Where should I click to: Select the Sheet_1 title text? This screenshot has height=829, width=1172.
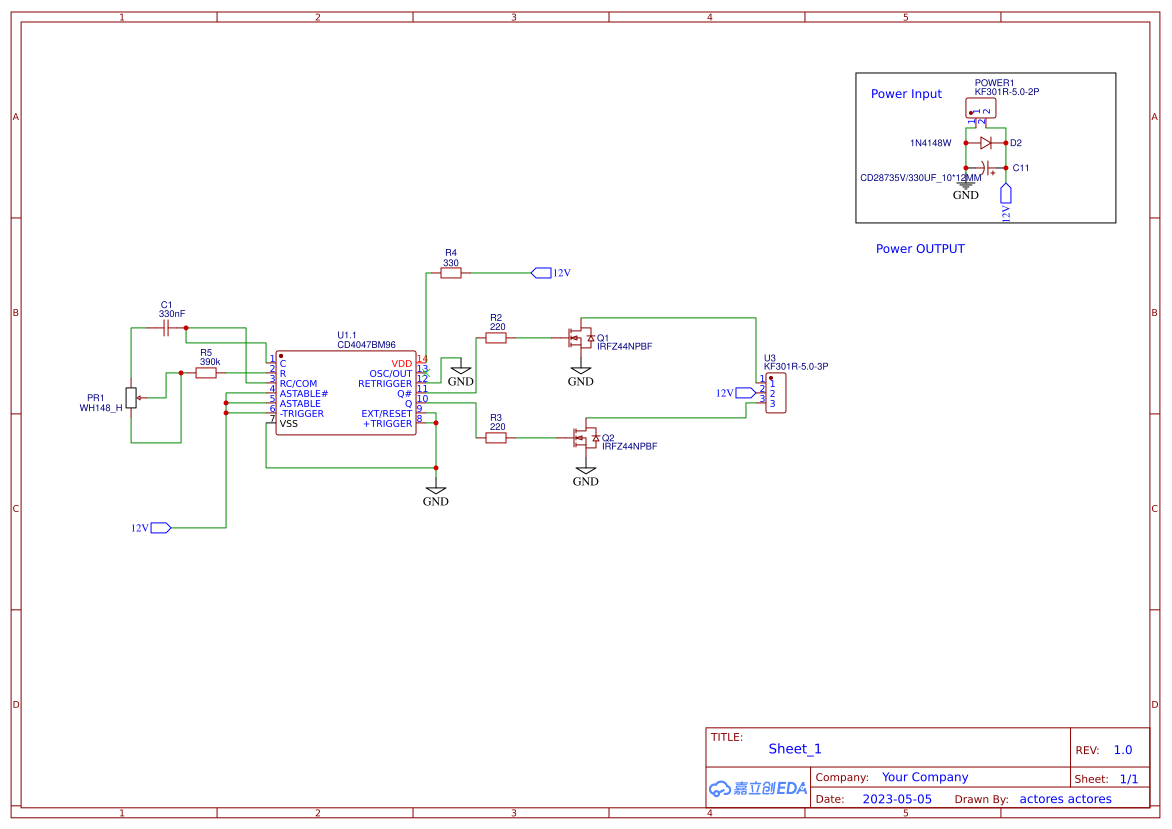pyautogui.click(x=794, y=748)
